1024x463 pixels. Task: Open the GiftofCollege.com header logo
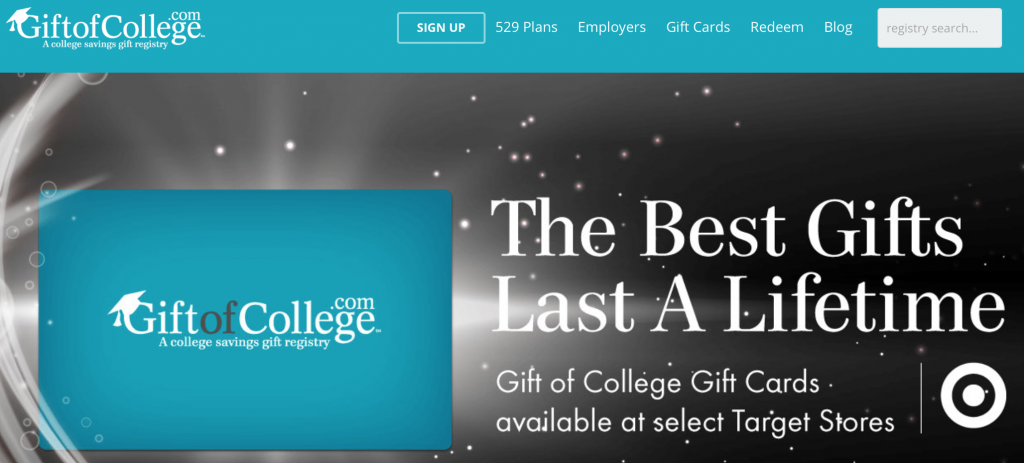105,28
